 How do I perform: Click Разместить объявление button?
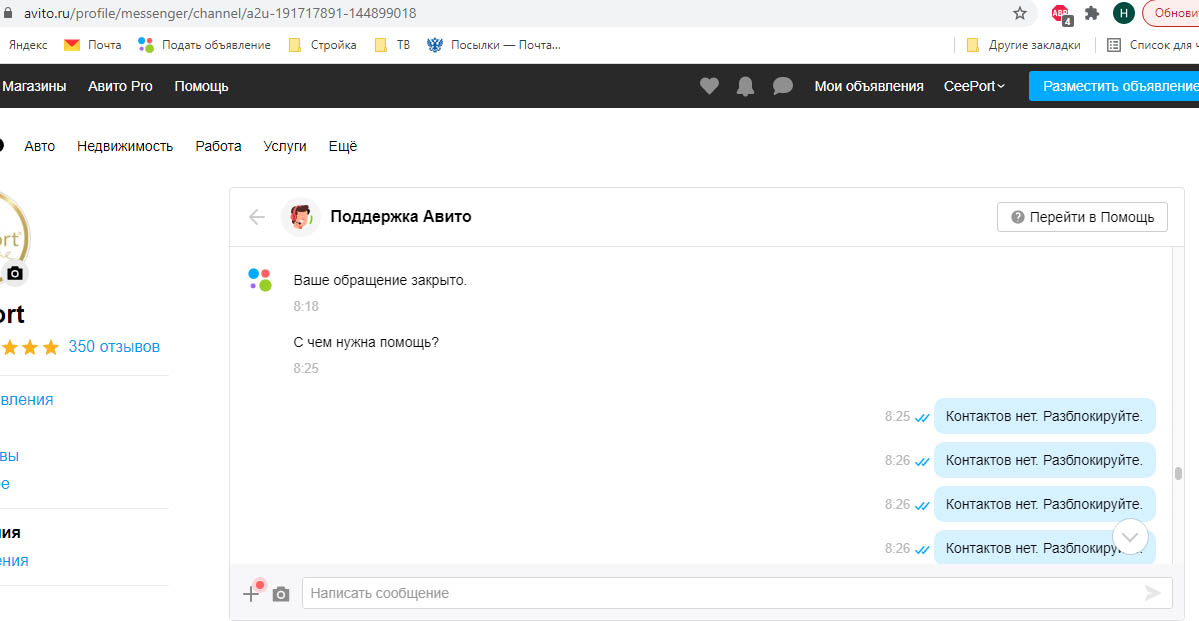tap(1114, 86)
